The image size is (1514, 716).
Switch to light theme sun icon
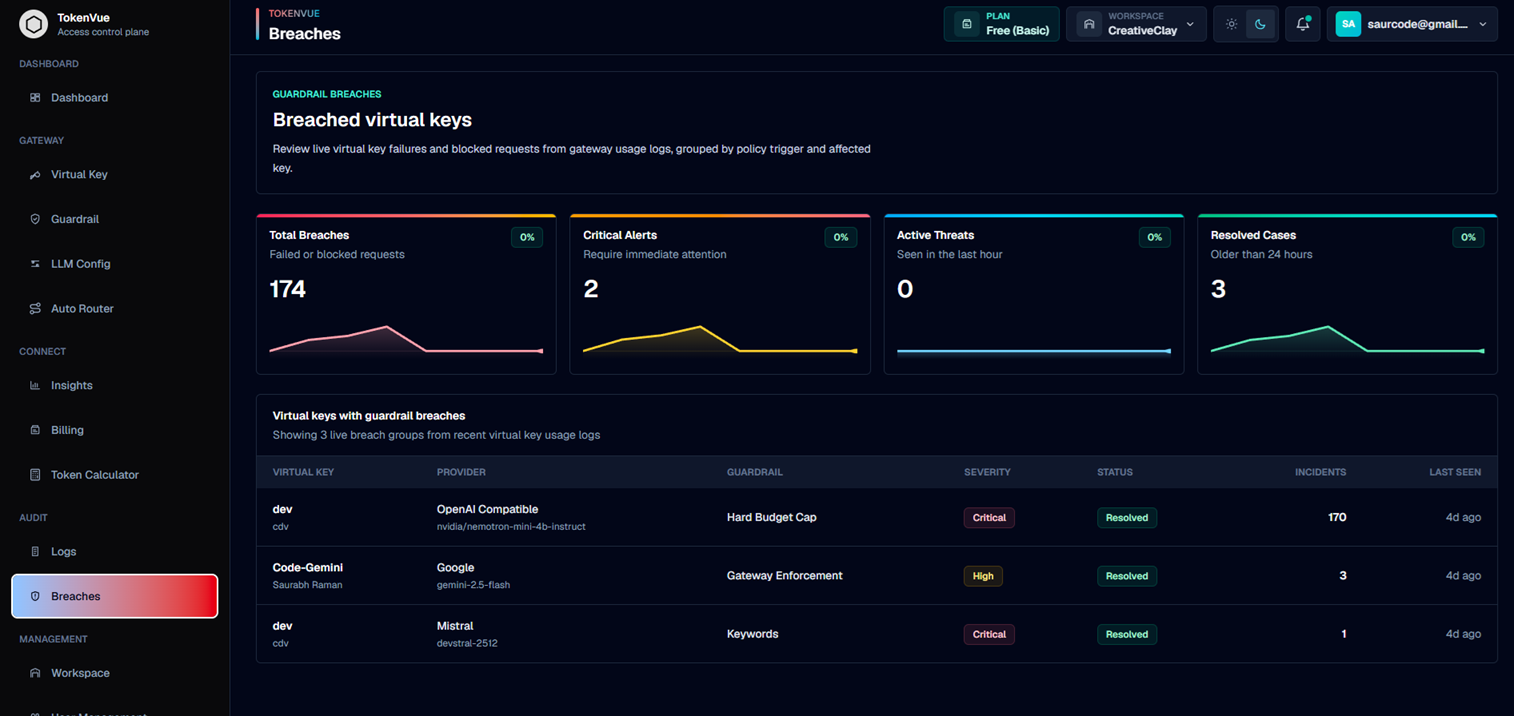(1231, 24)
